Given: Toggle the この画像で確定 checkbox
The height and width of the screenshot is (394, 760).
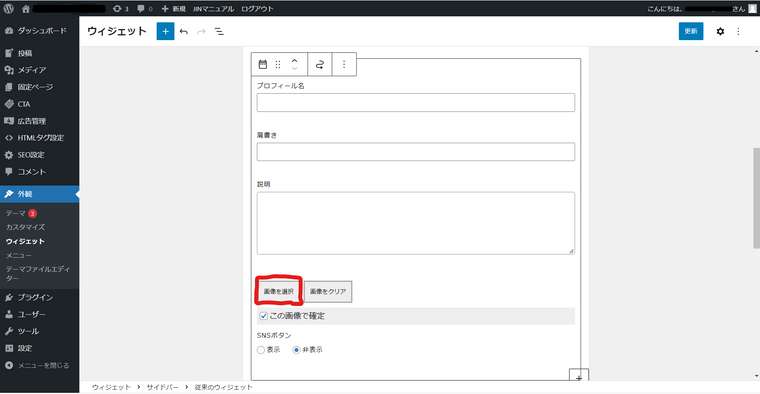Looking at the screenshot, I should pos(263,316).
